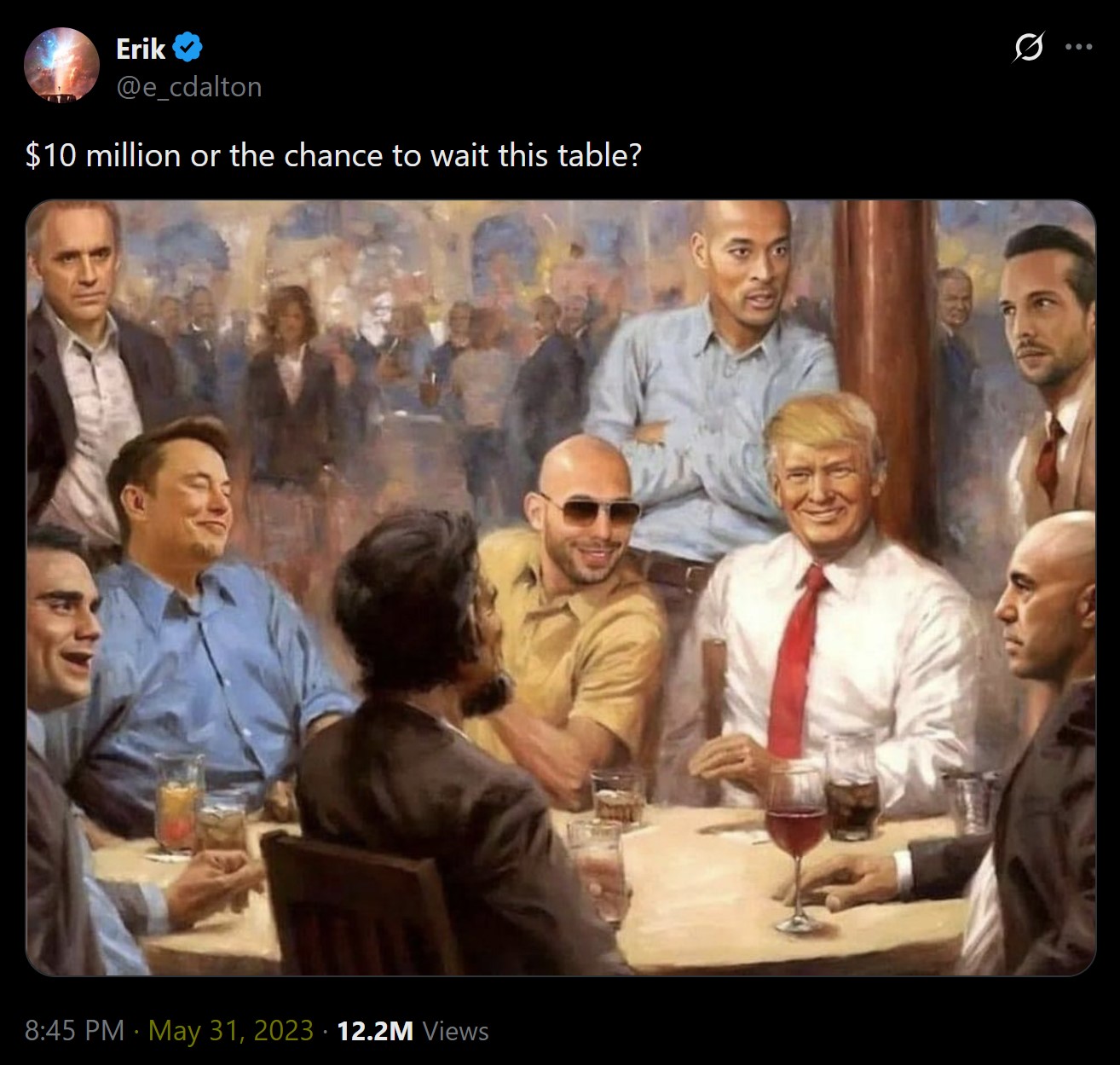
Task: Open Erik's round profile avatar
Action: tap(61, 66)
